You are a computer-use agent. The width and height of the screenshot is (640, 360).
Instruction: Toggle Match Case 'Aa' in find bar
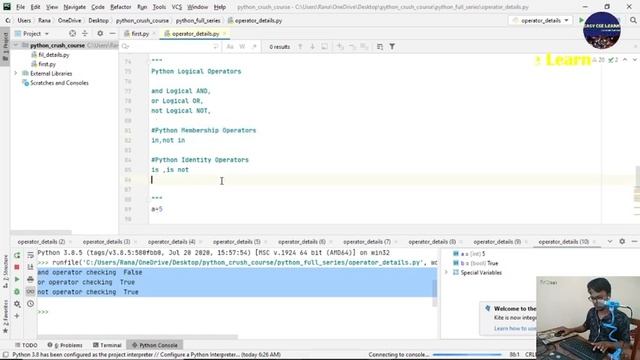click(230, 47)
